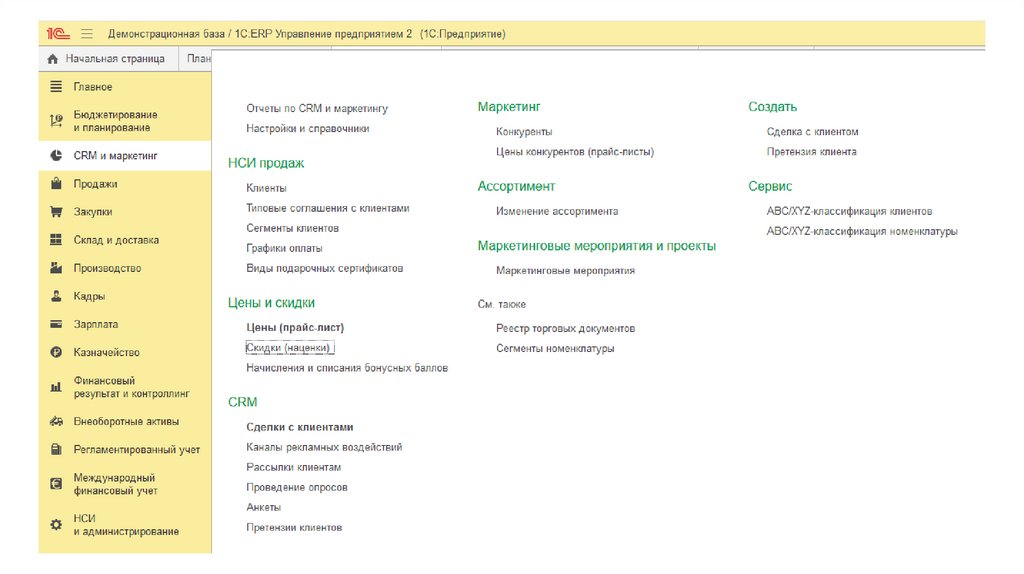Click the Склад и доставка icon
The height and width of the screenshot is (574, 1024).
pos(56,240)
